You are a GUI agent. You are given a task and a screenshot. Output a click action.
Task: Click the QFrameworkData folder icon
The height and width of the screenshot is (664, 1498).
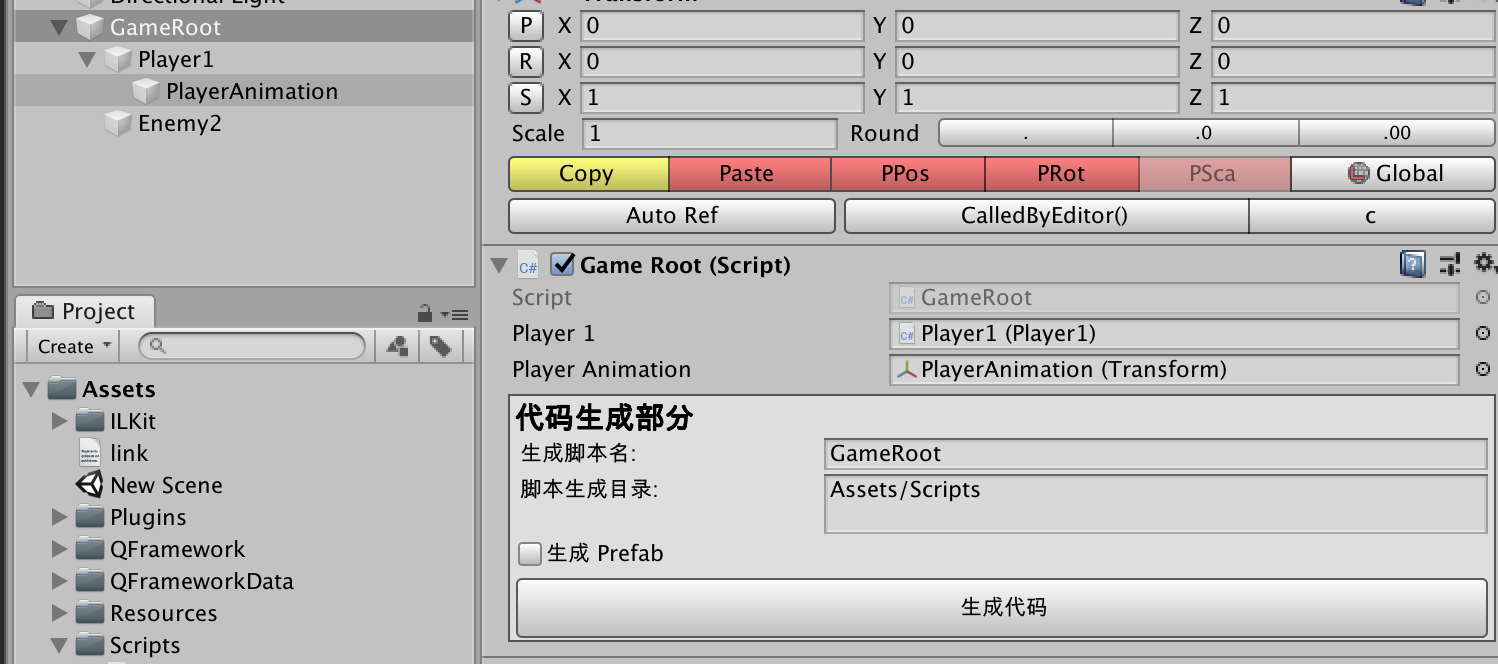tap(90, 581)
